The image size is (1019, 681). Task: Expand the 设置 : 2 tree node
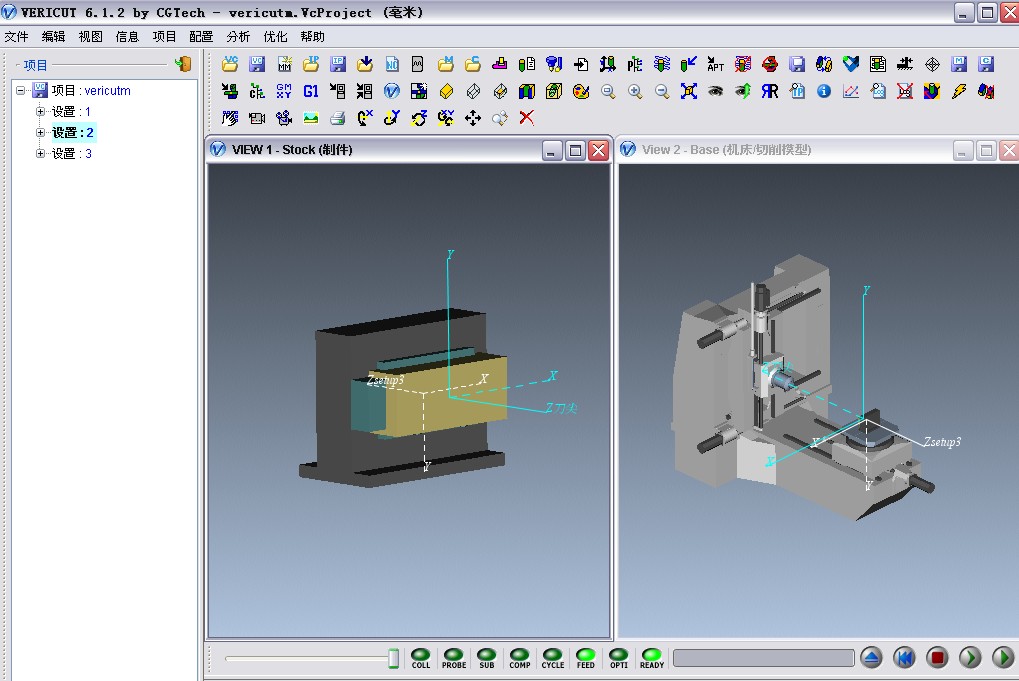pyautogui.click(x=40, y=133)
